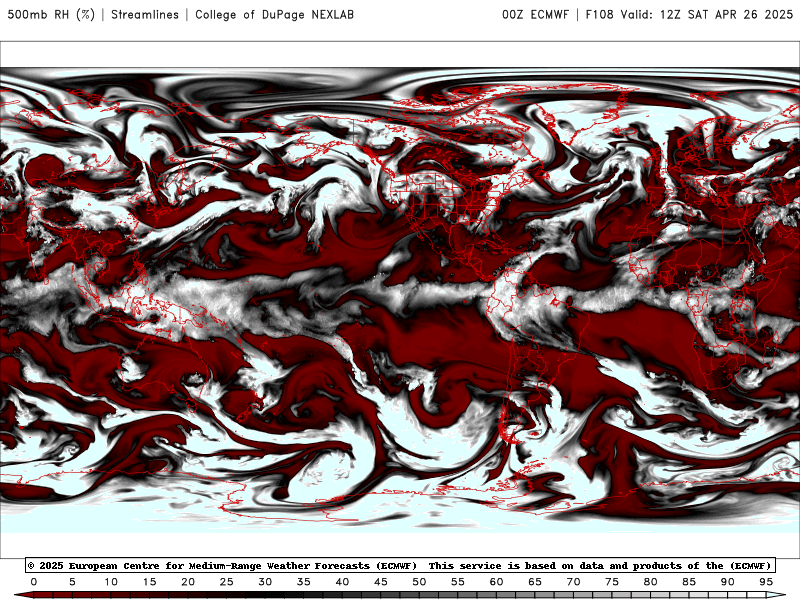The image size is (800, 600).
Task: Click the 'Streamlines' label in header
Action: tap(145, 14)
